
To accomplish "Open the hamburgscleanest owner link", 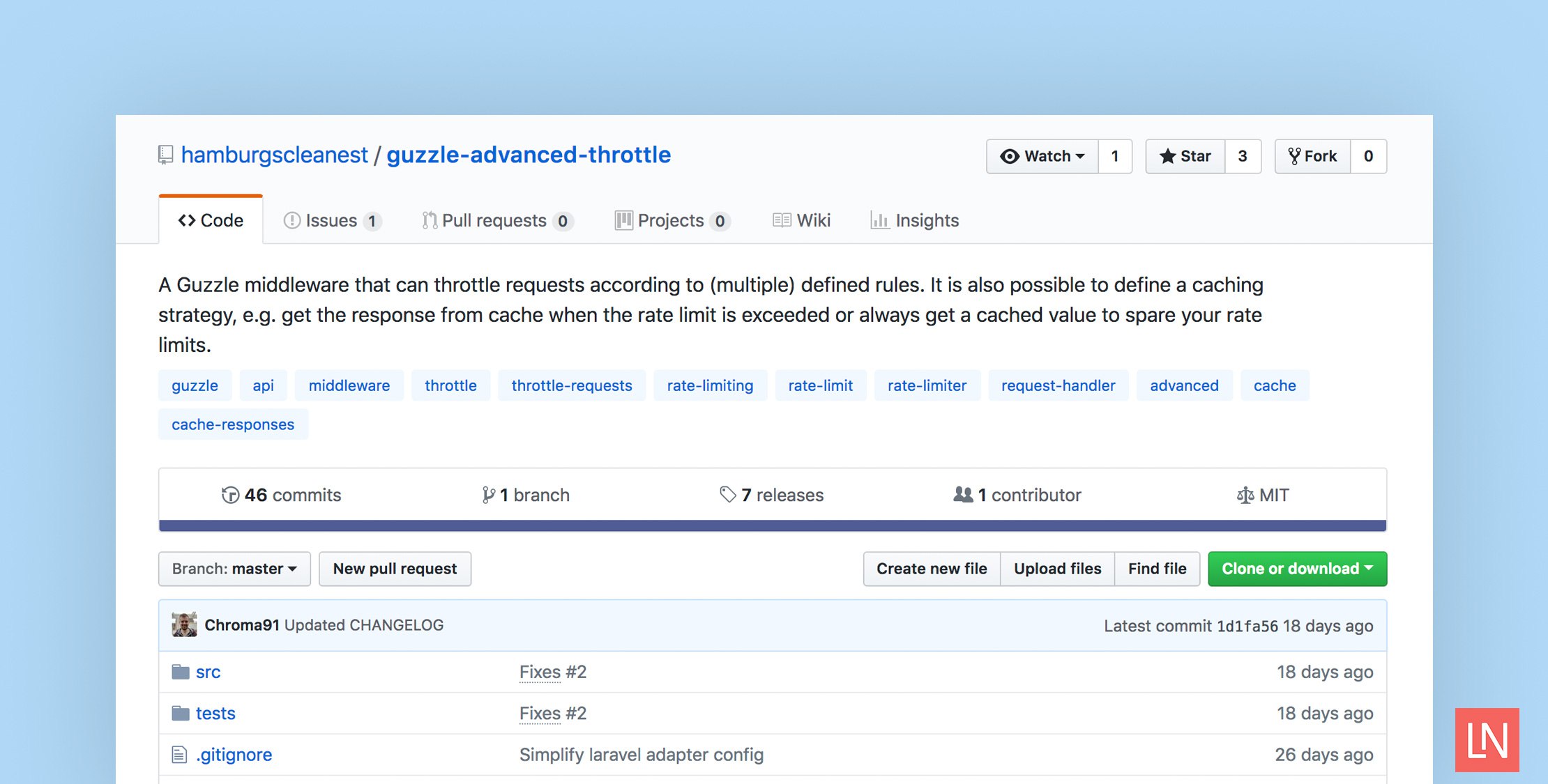I will tap(274, 155).
